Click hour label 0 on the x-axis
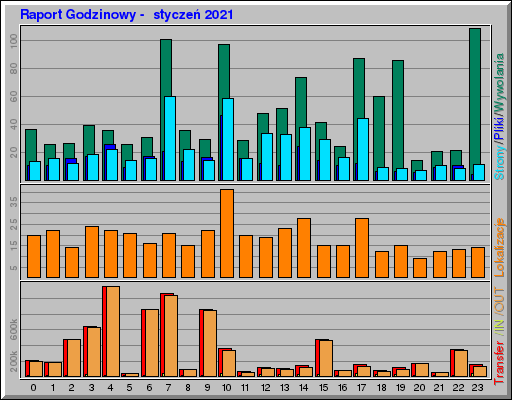The width and height of the screenshot is (512, 400). click(x=33, y=388)
